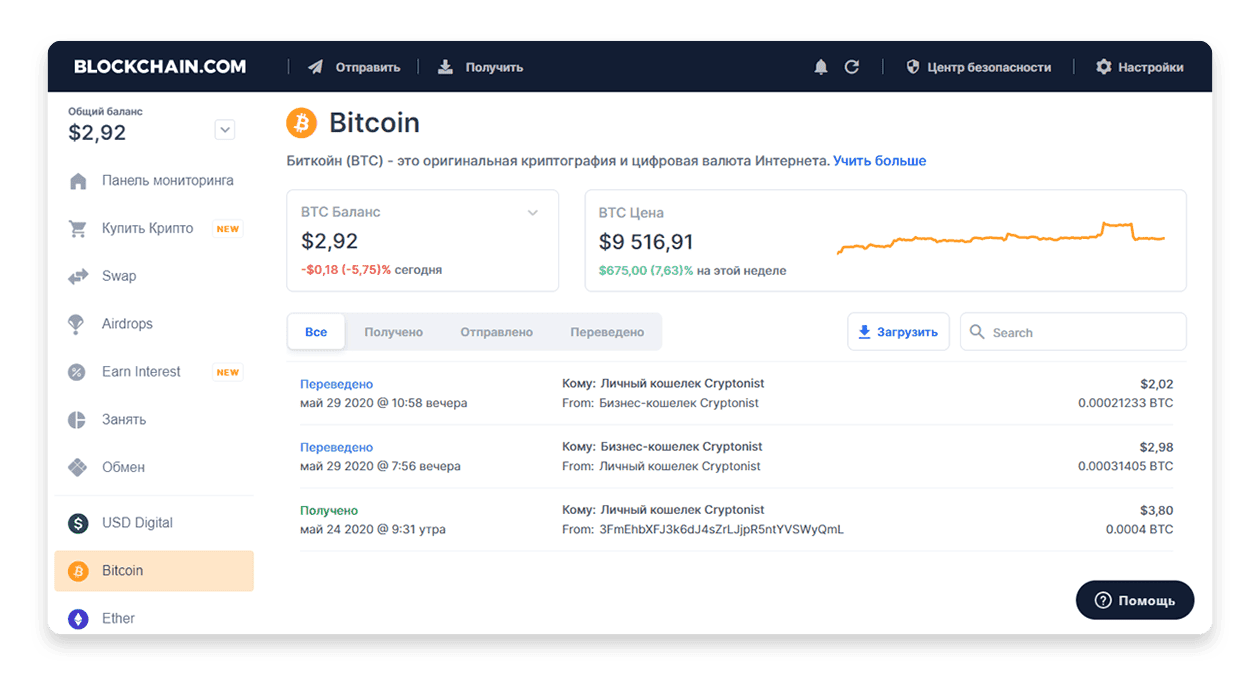Click the shield security center icon

(912, 67)
